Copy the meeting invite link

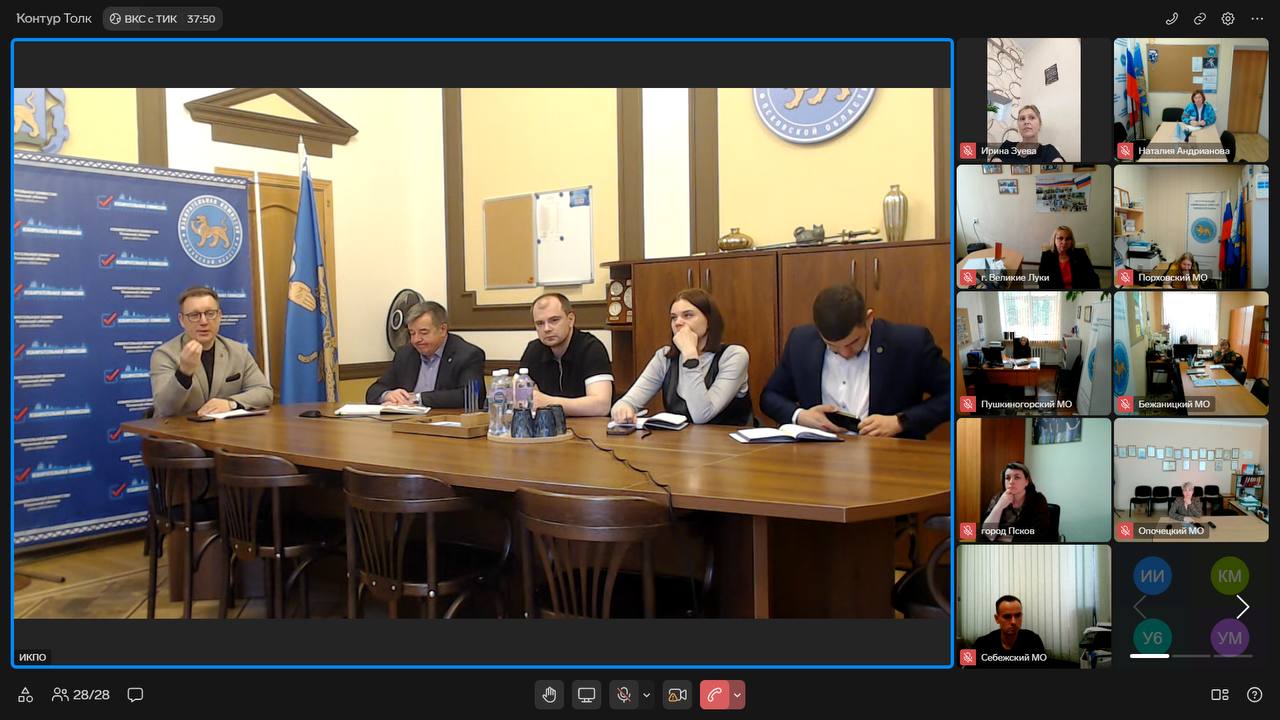click(x=1200, y=18)
